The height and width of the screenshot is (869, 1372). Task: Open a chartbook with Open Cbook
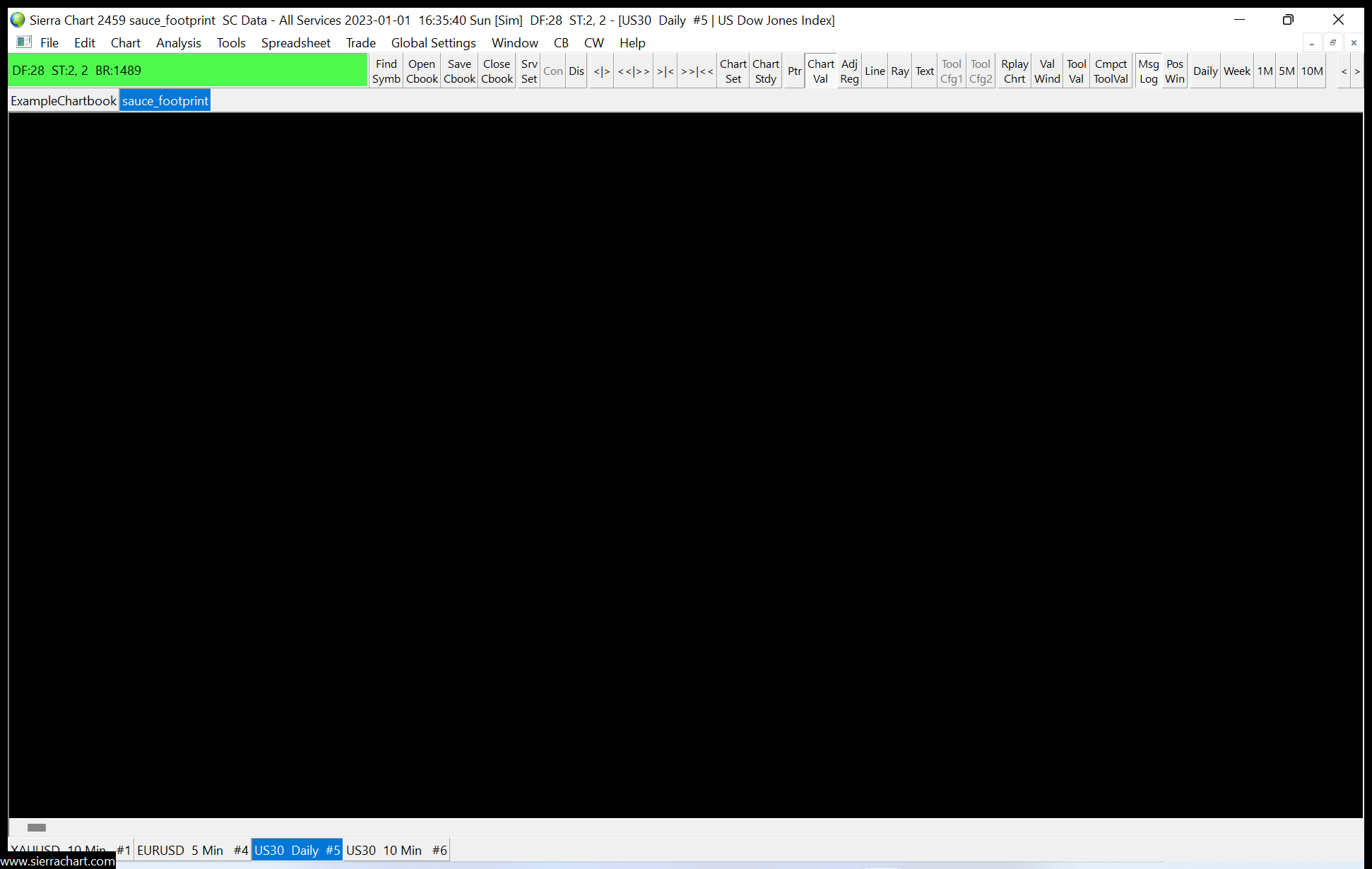(x=422, y=71)
